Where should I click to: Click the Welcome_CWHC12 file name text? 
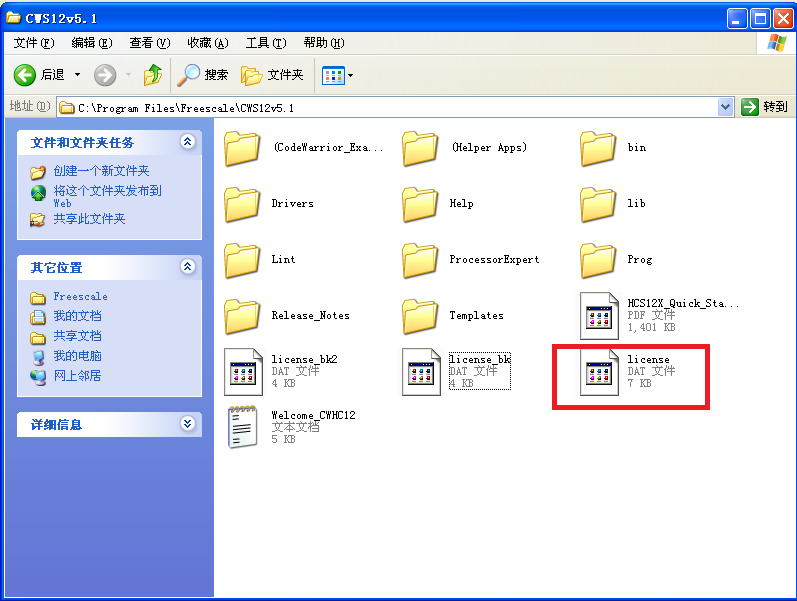click(313, 415)
